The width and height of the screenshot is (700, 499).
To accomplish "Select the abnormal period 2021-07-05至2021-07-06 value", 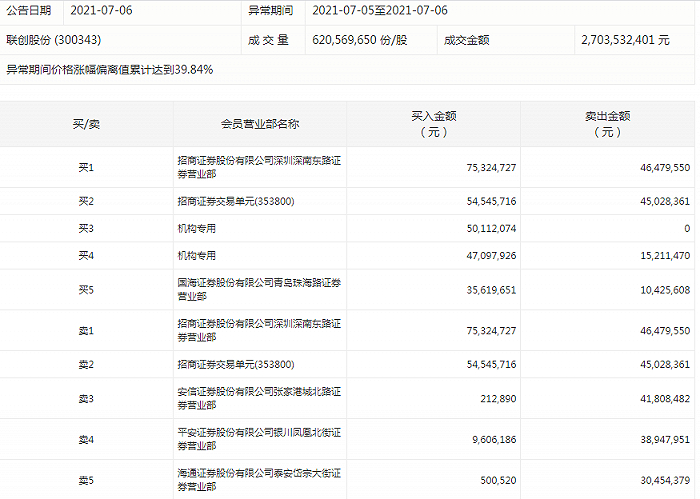I will 380,11.
